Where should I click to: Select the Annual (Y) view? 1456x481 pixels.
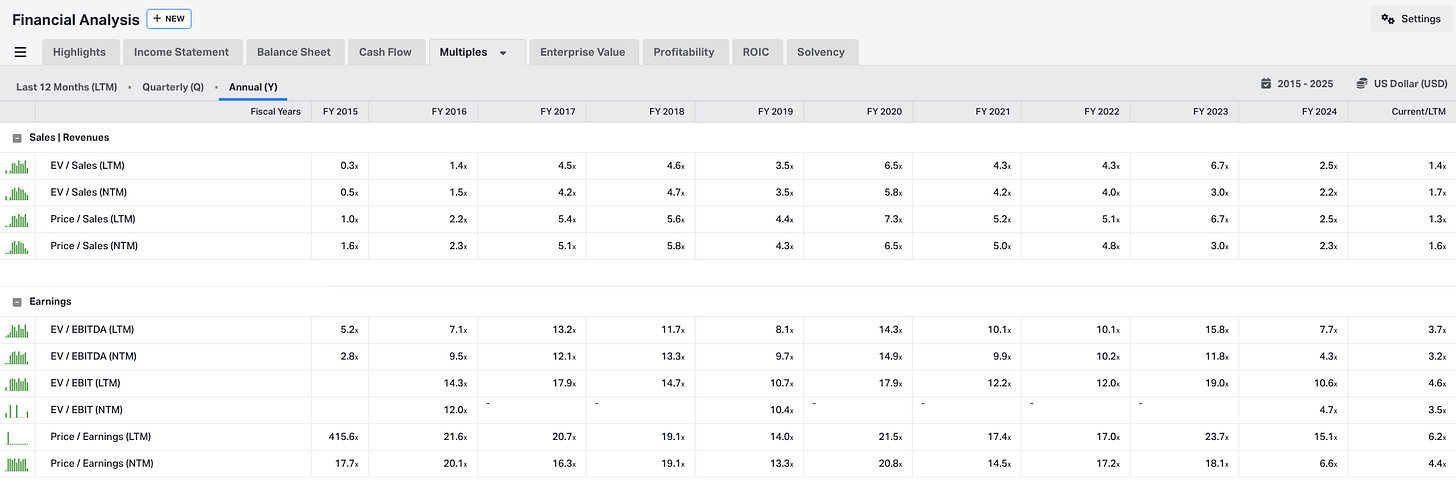click(253, 87)
